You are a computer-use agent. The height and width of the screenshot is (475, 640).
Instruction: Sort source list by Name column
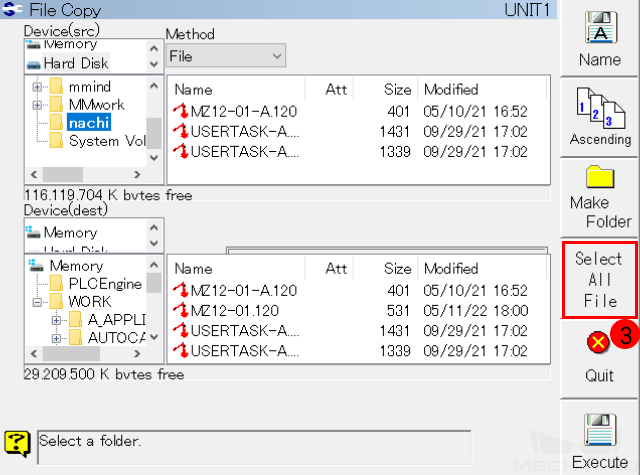[x=237, y=89]
